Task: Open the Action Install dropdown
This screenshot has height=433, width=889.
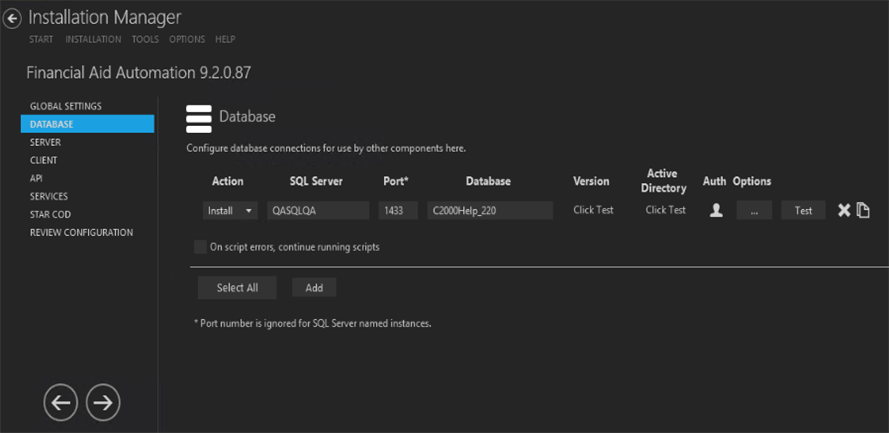Action: (230, 210)
